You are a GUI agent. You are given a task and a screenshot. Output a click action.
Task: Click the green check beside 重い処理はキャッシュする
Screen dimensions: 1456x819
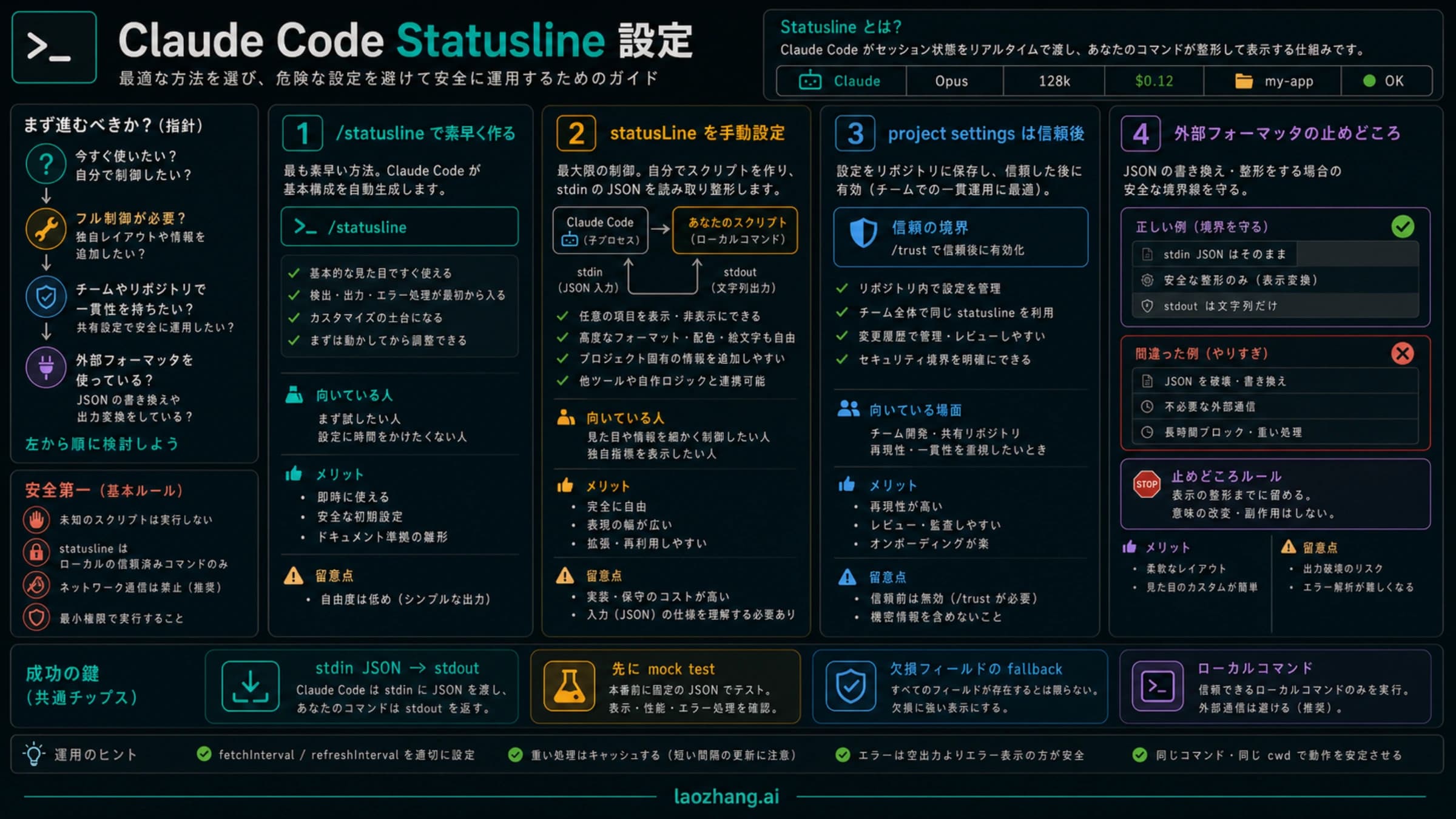[x=515, y=755]
